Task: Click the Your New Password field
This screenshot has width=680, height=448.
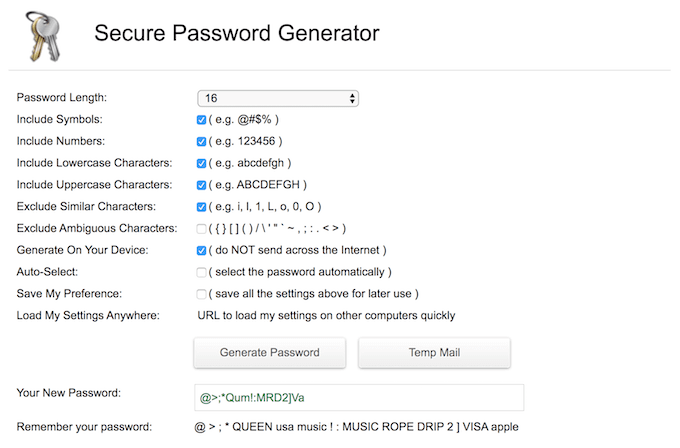Action: point(359,397)
